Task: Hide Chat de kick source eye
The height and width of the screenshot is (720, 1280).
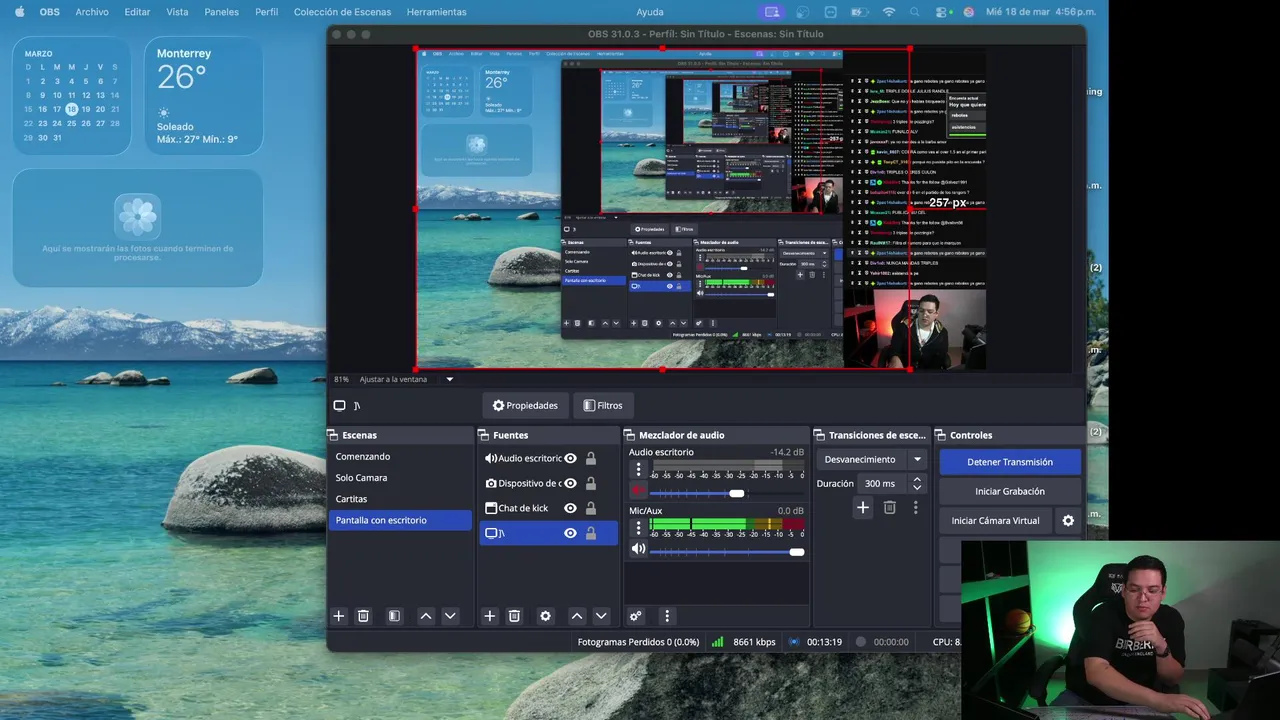Action: click(x=570, y=508)
